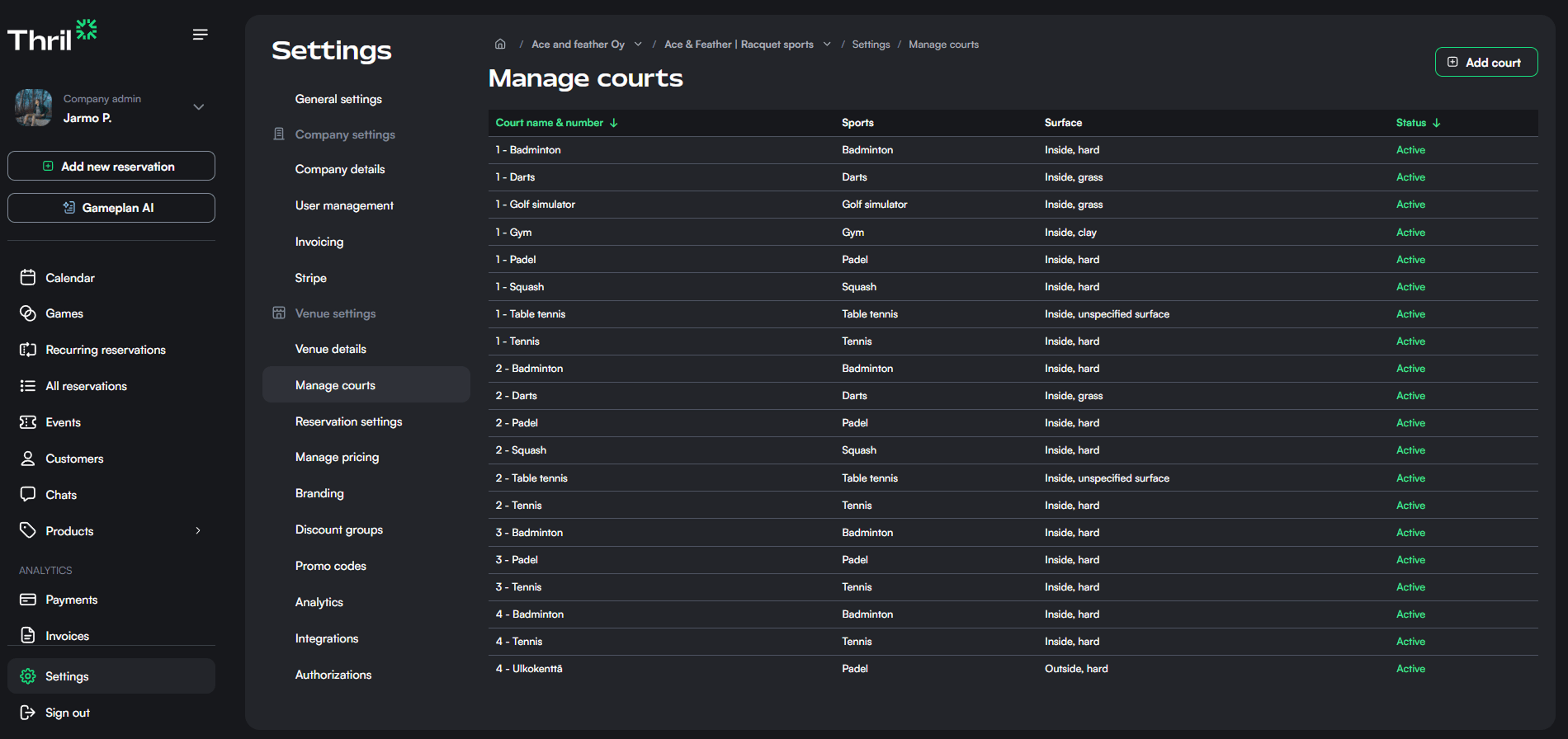Open Payments analytics page
1568x739 pixels.
click(71, 600)
